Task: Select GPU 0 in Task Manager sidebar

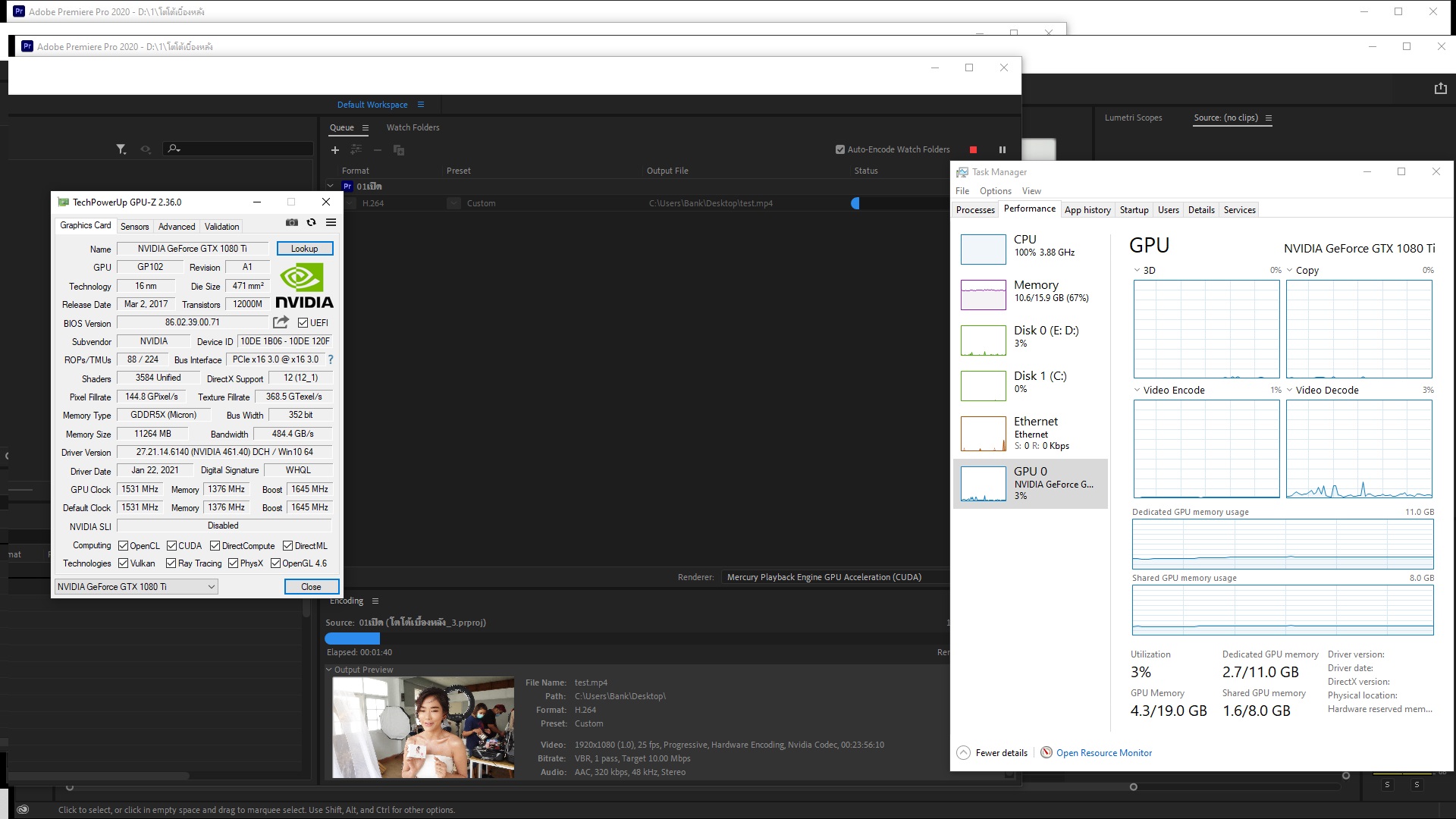Action: pos(1030,483)
